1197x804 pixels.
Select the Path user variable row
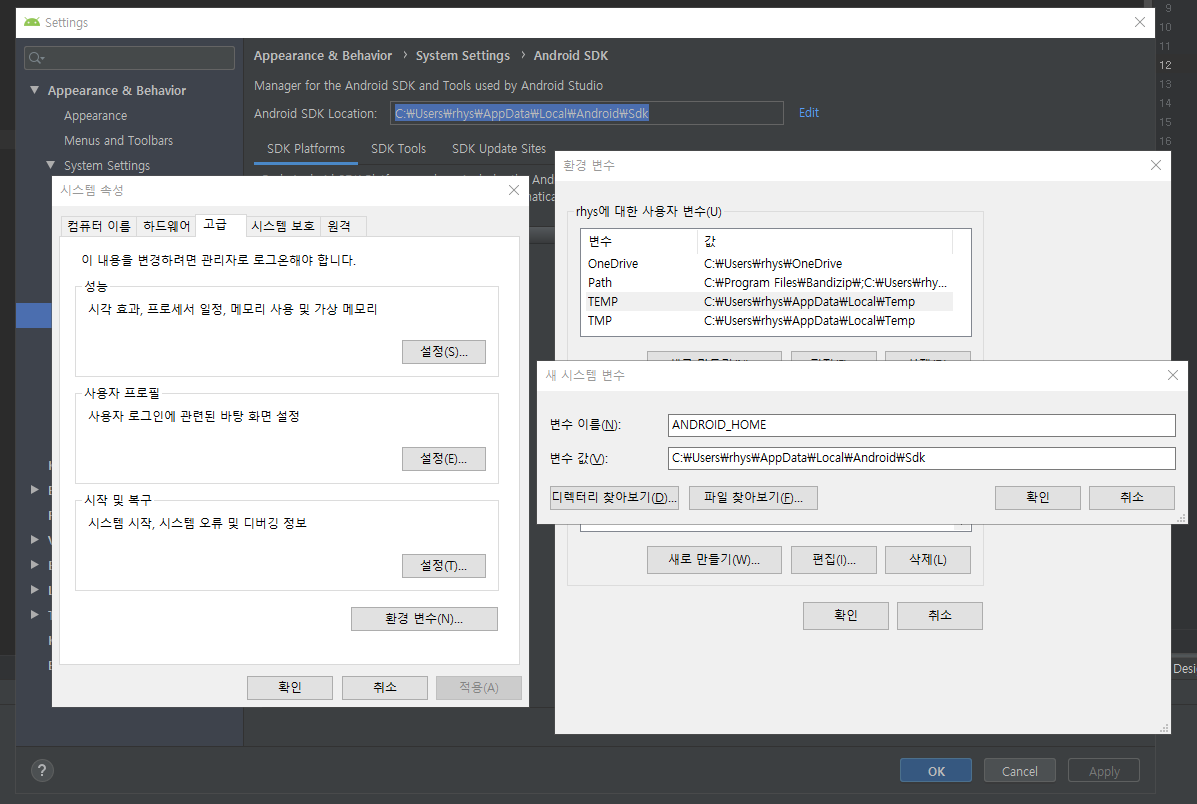[x=770, y=283]
